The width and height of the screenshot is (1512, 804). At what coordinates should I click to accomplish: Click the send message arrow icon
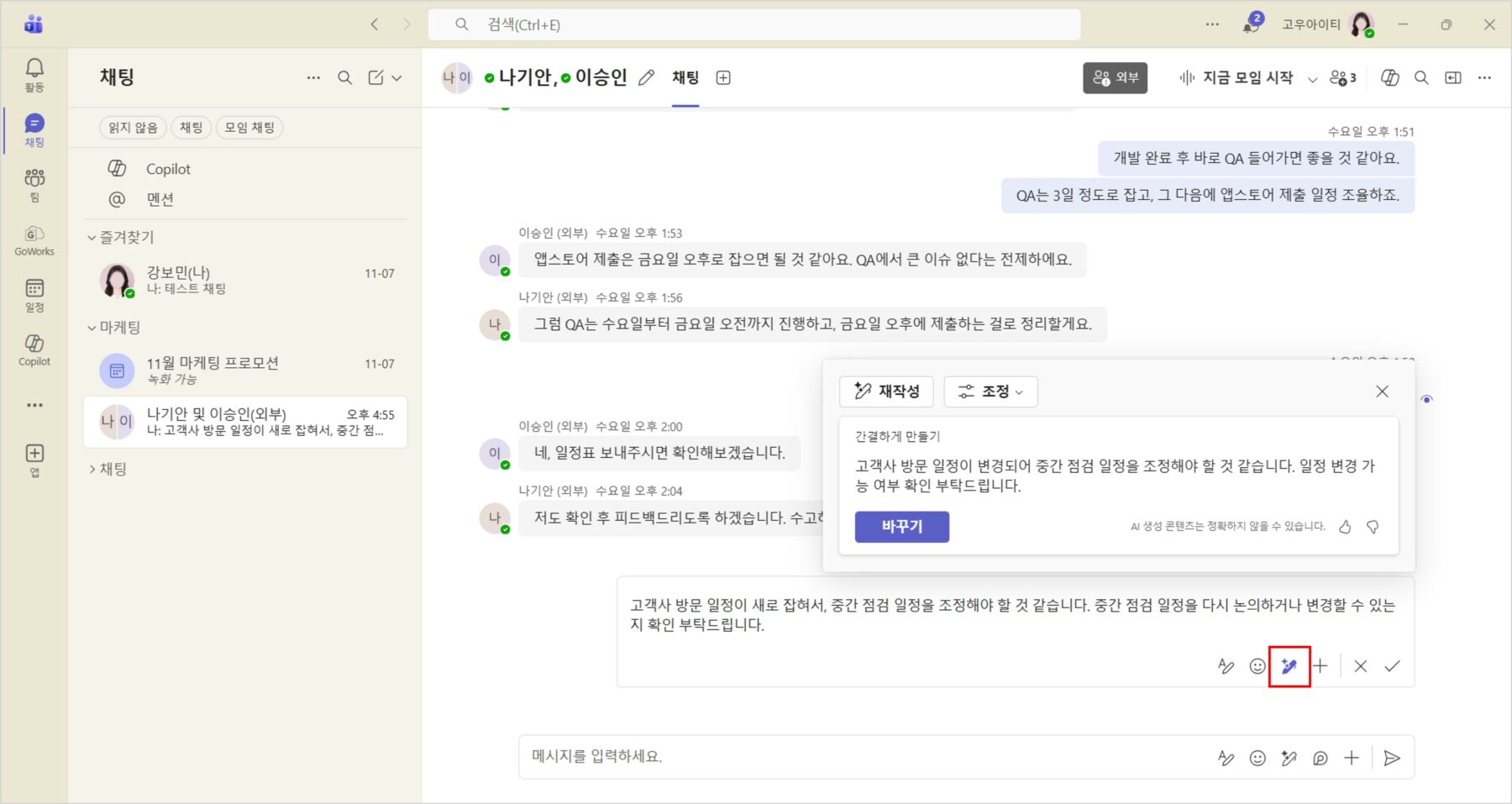coord(1392,758)
